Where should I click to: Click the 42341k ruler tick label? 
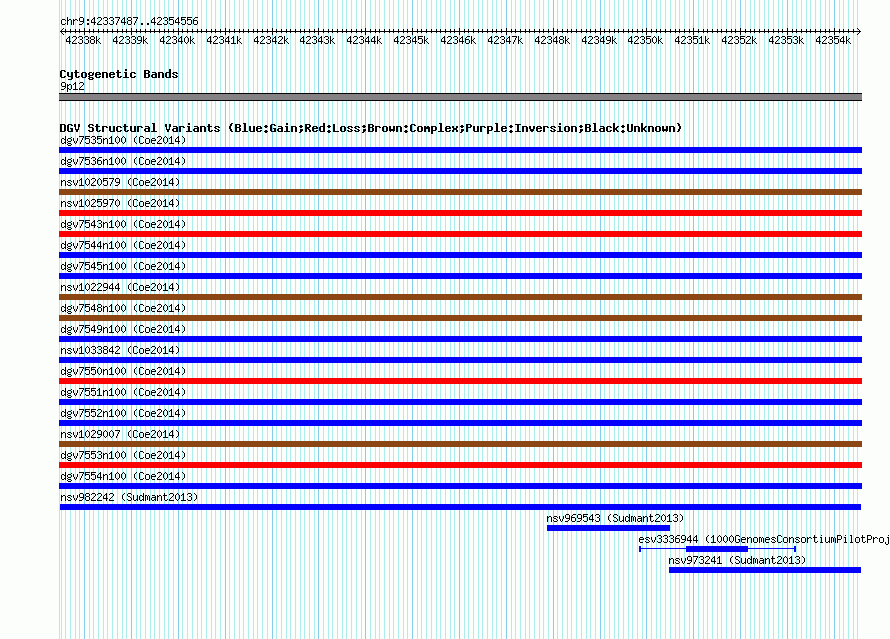(x=224, y=40)
